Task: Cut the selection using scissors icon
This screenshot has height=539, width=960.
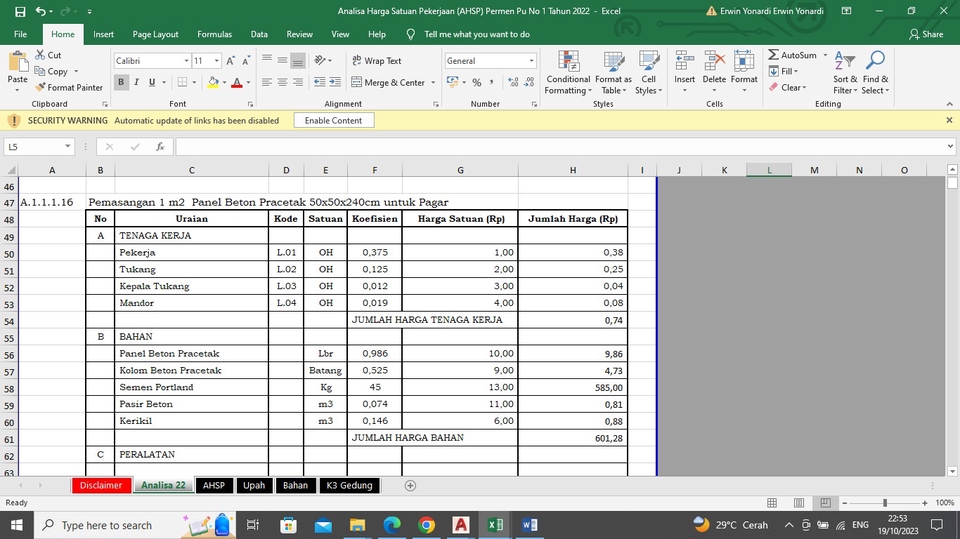Action: 48,55
